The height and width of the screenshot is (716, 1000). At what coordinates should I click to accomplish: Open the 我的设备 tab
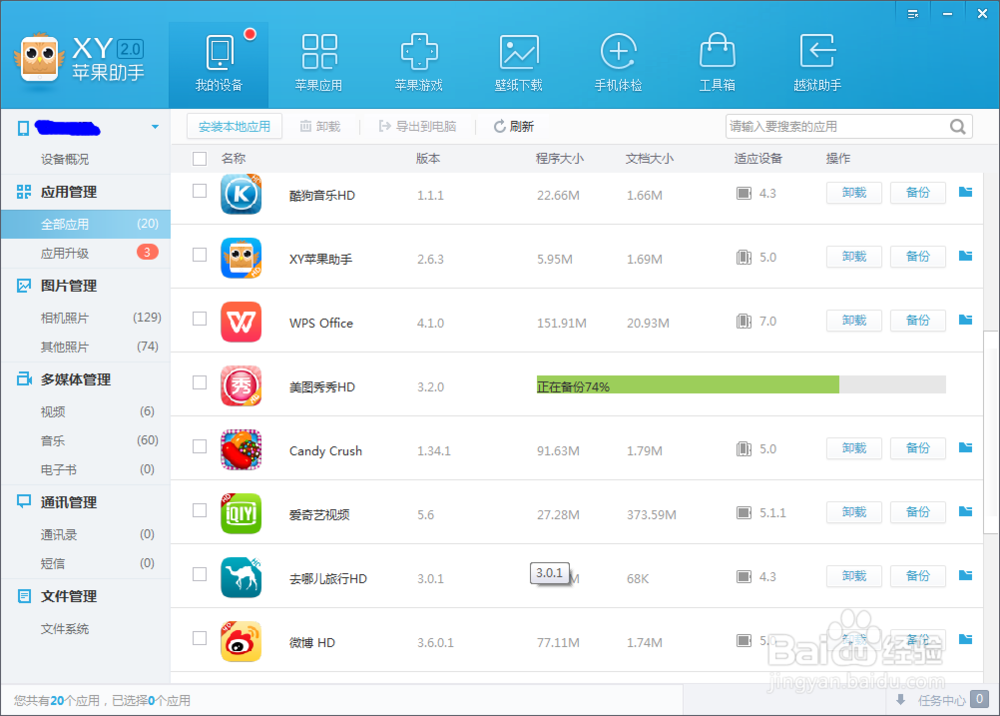[x=219, y=64]
